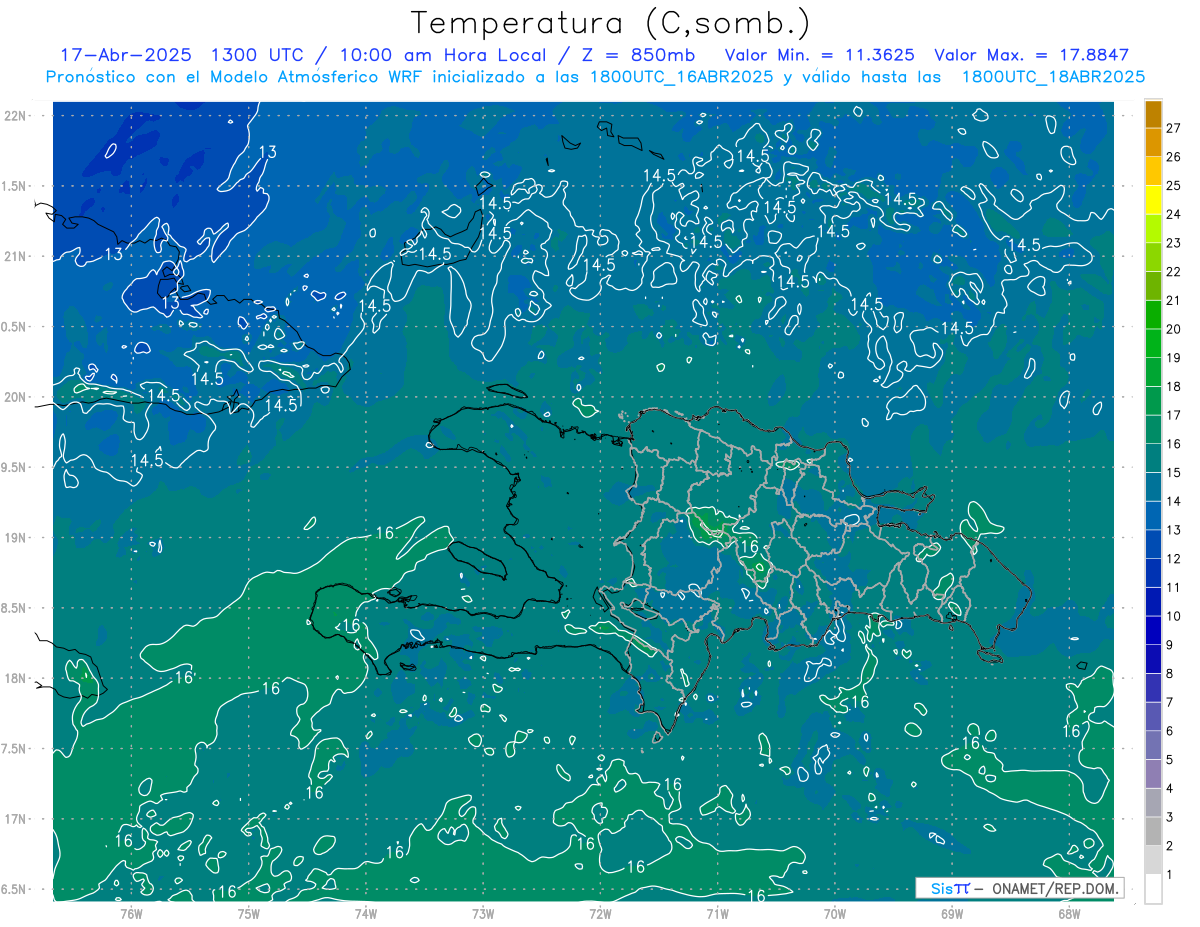Click the "20N" latitude axis label

(16, 397)
